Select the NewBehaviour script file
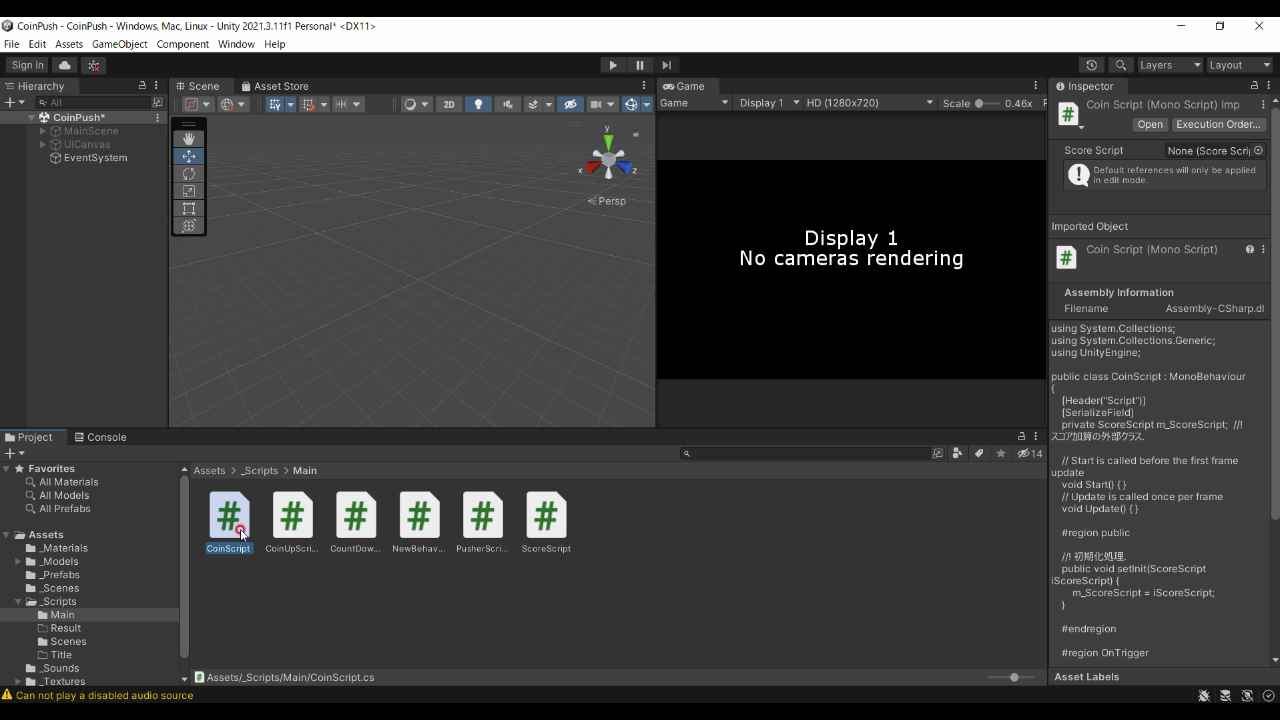This screenshot has width=1280, height=720. pos(419,523)
